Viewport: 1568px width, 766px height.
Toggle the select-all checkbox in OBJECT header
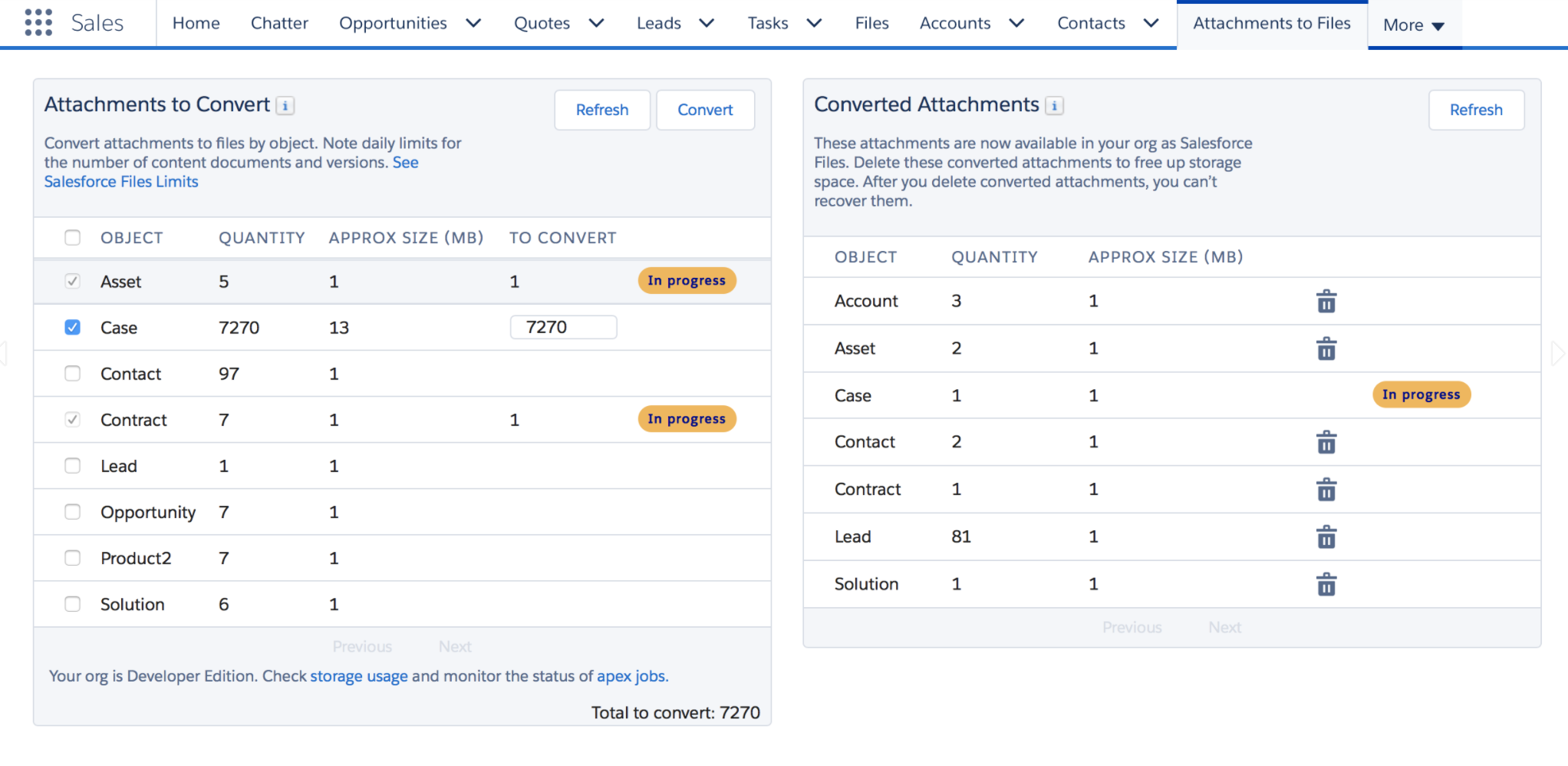tap(72, 238)
